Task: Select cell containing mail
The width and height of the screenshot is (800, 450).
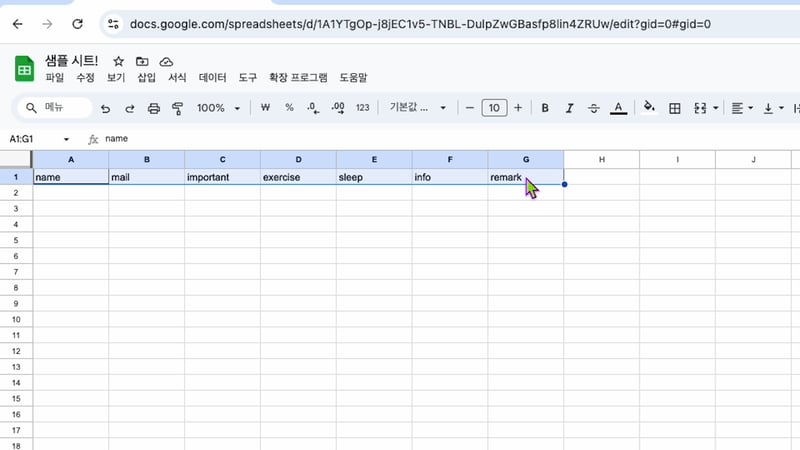Action: (147, 177)
